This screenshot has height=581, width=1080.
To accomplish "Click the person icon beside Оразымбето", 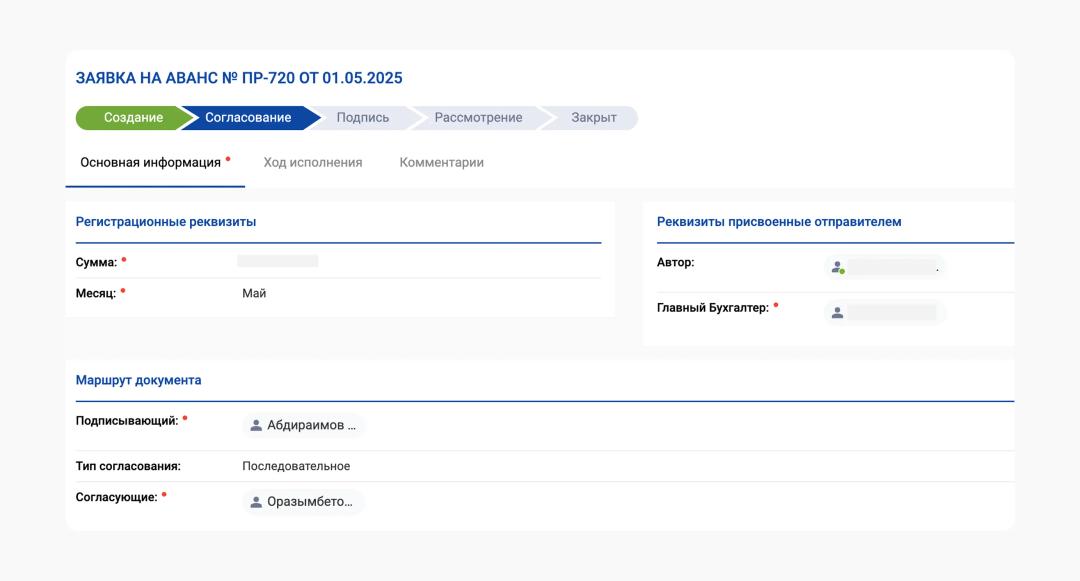I will 256,502.
